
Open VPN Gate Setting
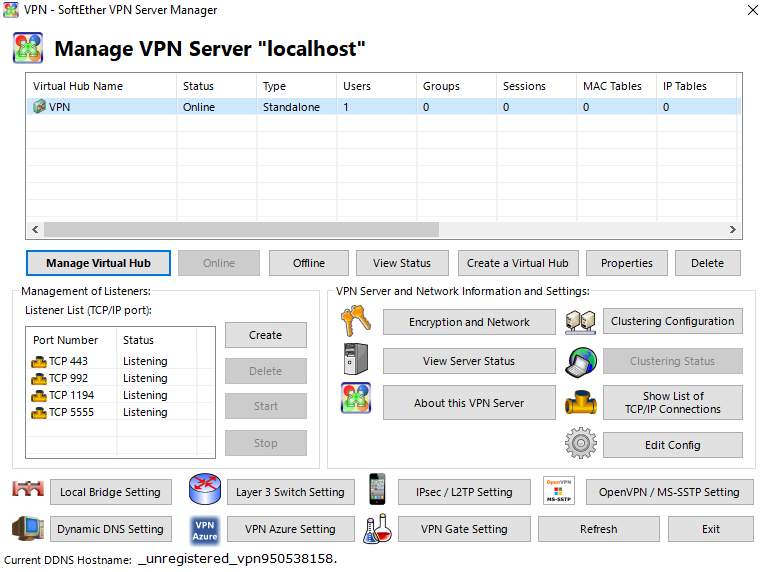click(464, 529)
